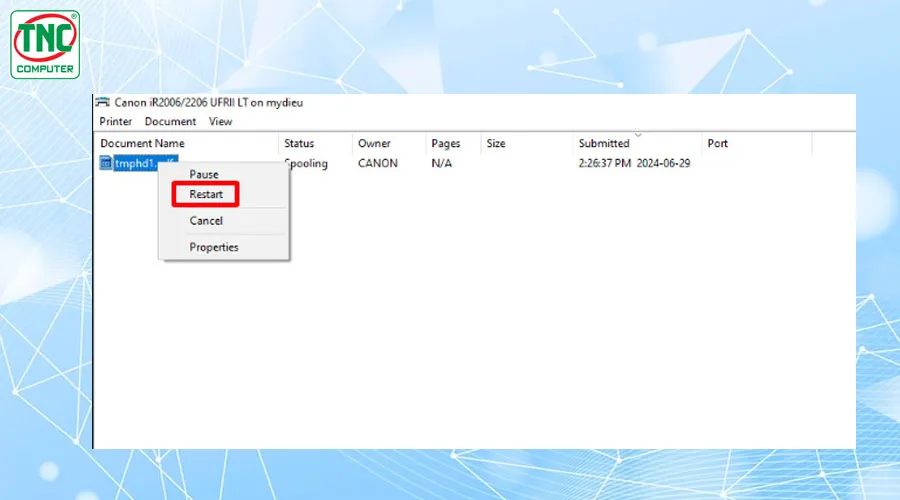Screen dimensions: 900x500
Task: Choose Pause in the context menu
Action: tap(204, 174)
